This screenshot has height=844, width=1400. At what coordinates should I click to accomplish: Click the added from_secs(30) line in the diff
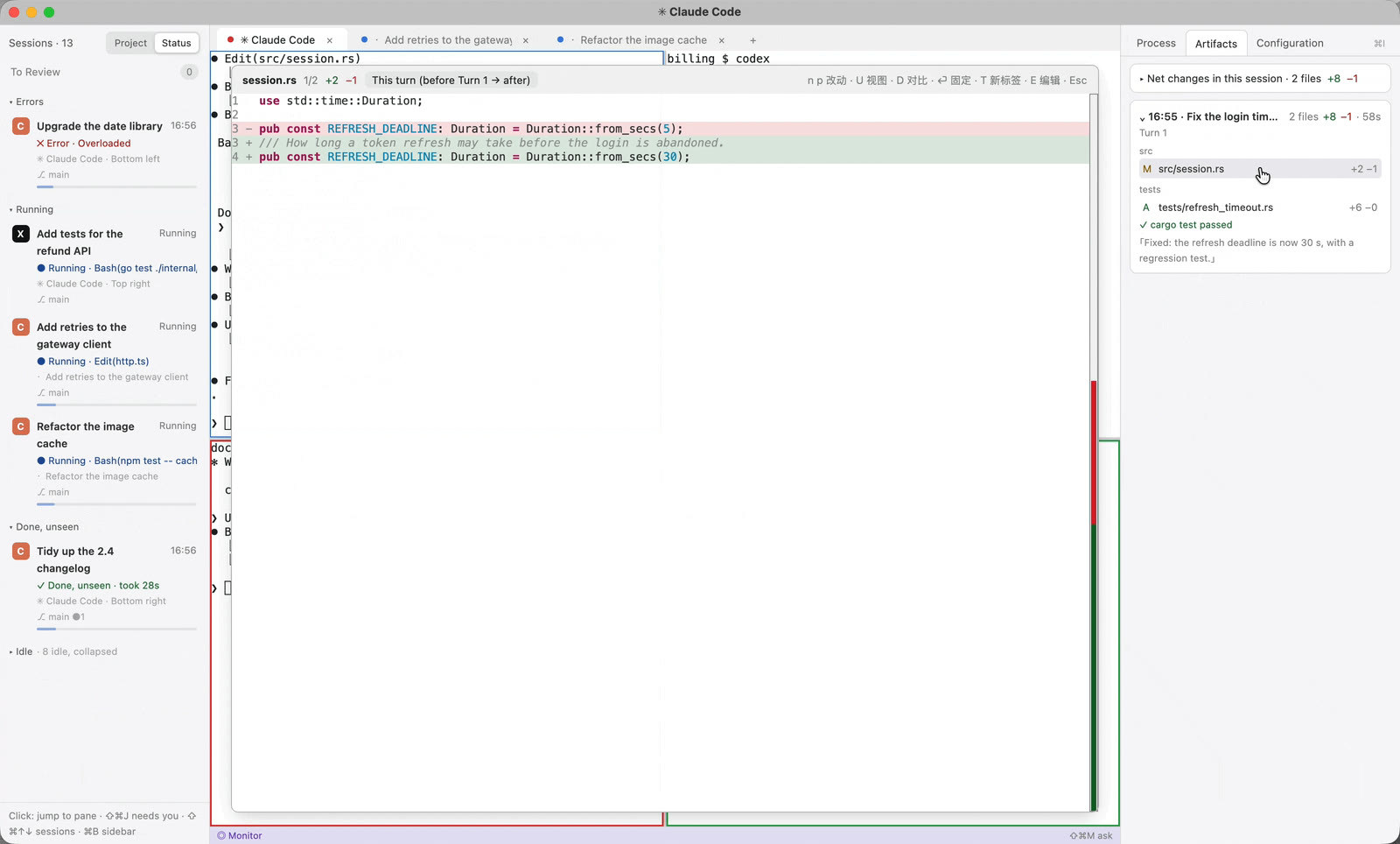coord(661,157)
